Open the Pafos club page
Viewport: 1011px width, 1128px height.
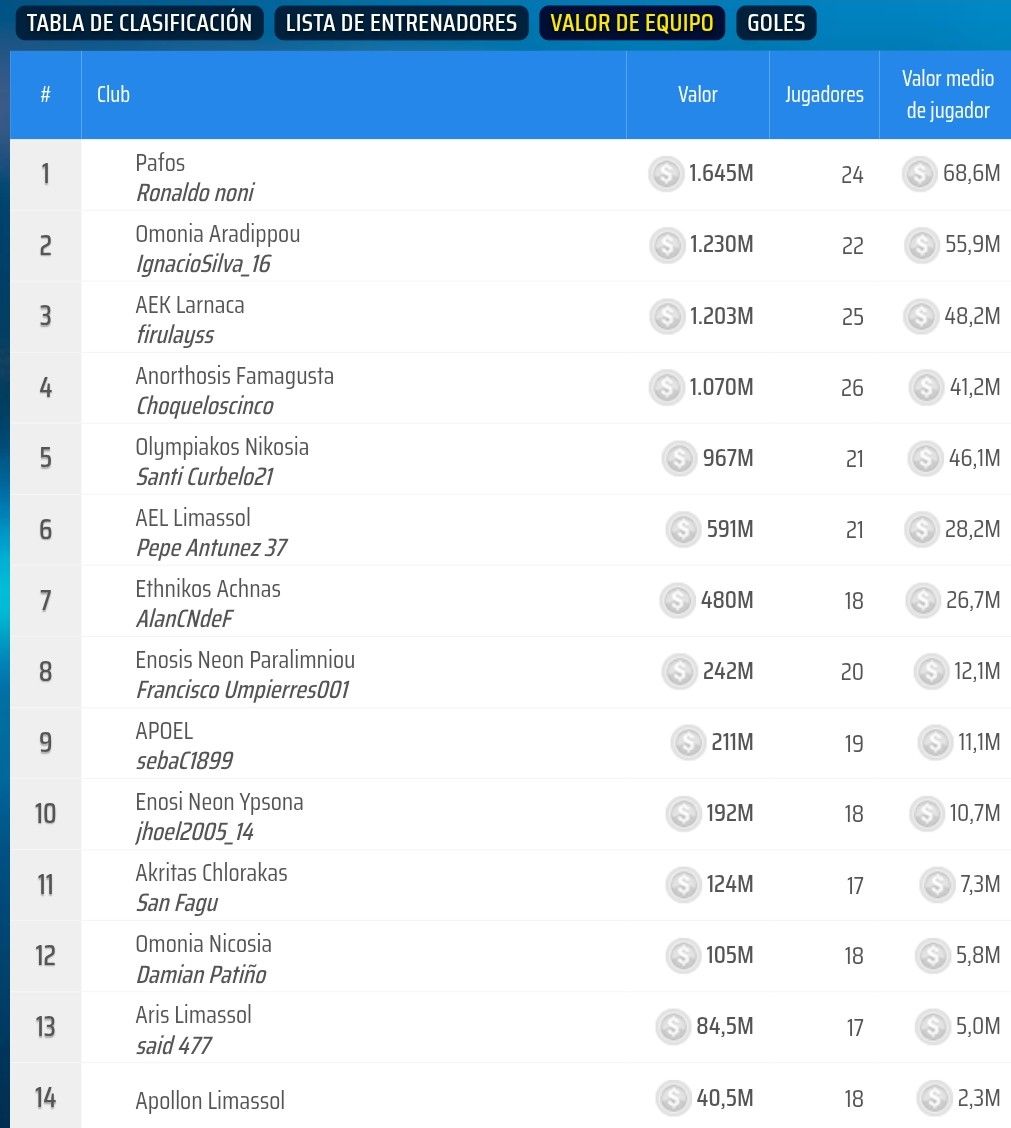160,162
